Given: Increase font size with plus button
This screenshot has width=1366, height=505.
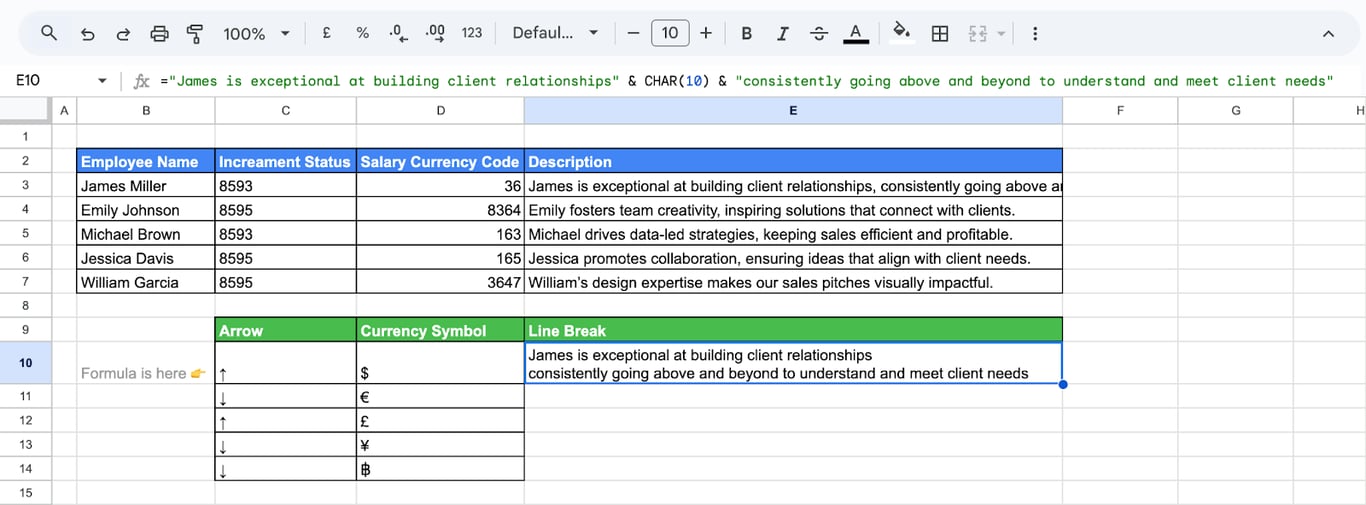Looking at the screenshot, I should pos(706,33).
